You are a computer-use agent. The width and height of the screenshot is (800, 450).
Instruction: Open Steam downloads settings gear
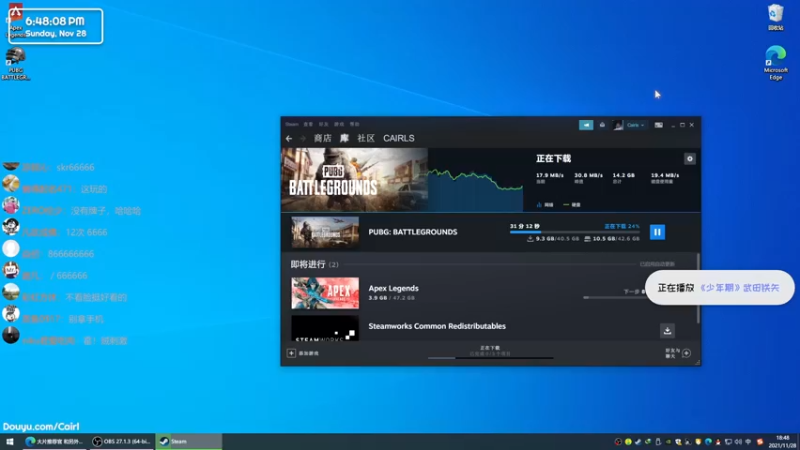pyautogui.click(x=689, y=159)
